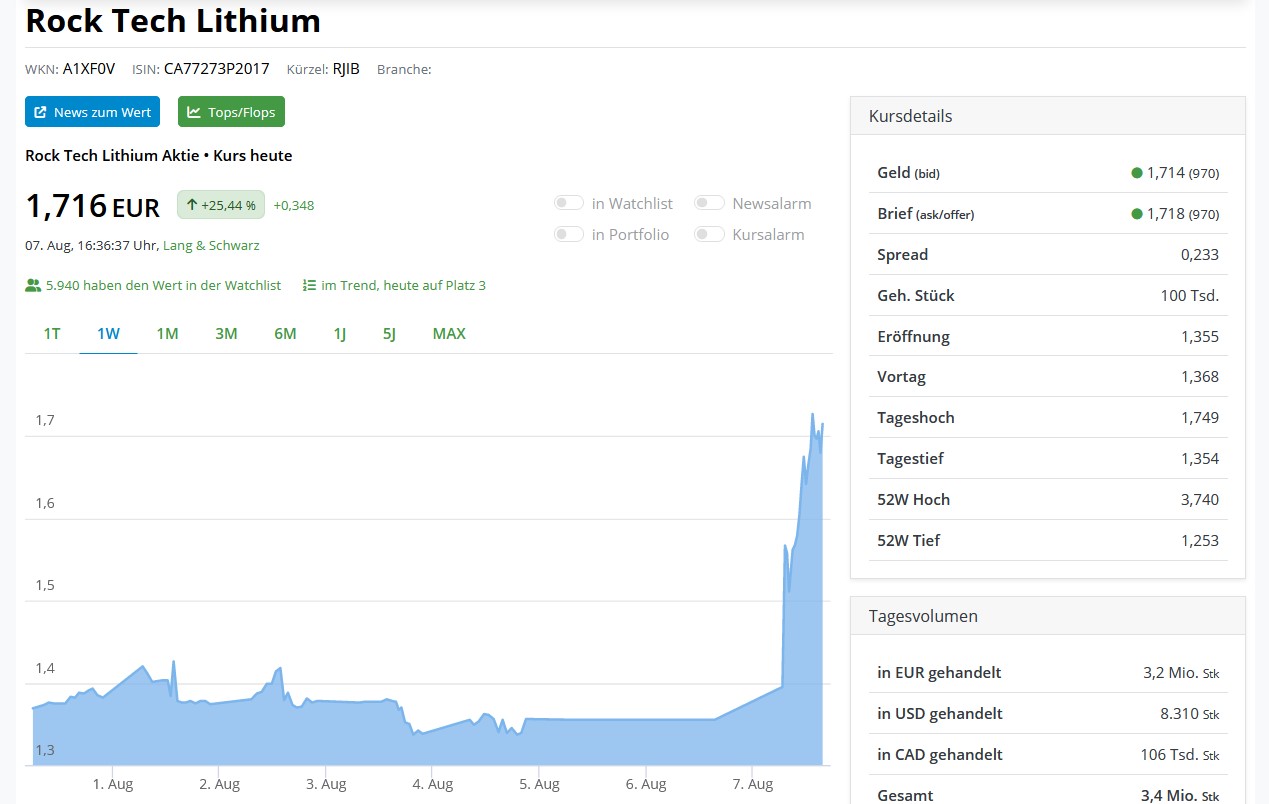Show the 3M chart timeframe

(226, 334)
